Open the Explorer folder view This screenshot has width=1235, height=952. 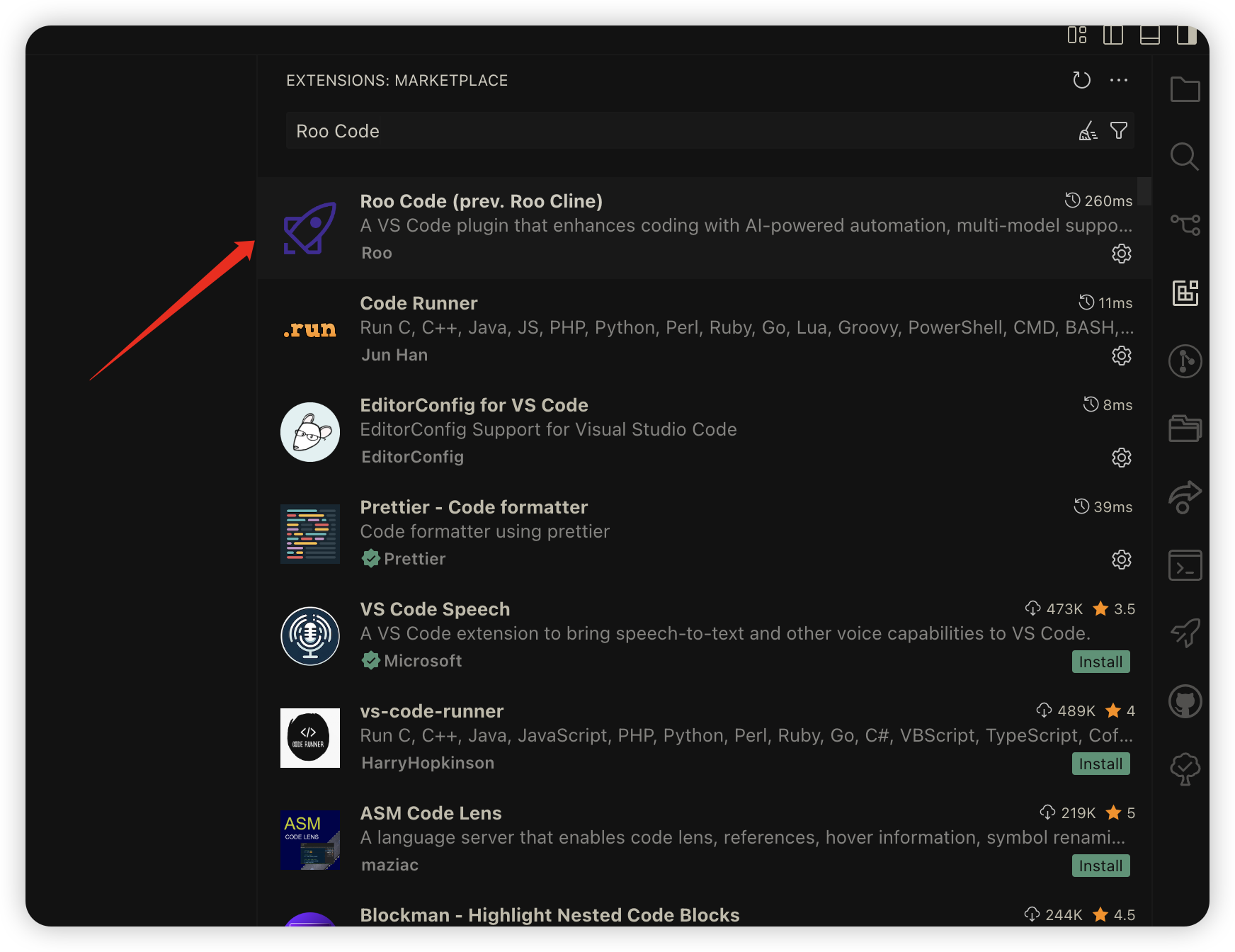click(x=1185, y=89)
